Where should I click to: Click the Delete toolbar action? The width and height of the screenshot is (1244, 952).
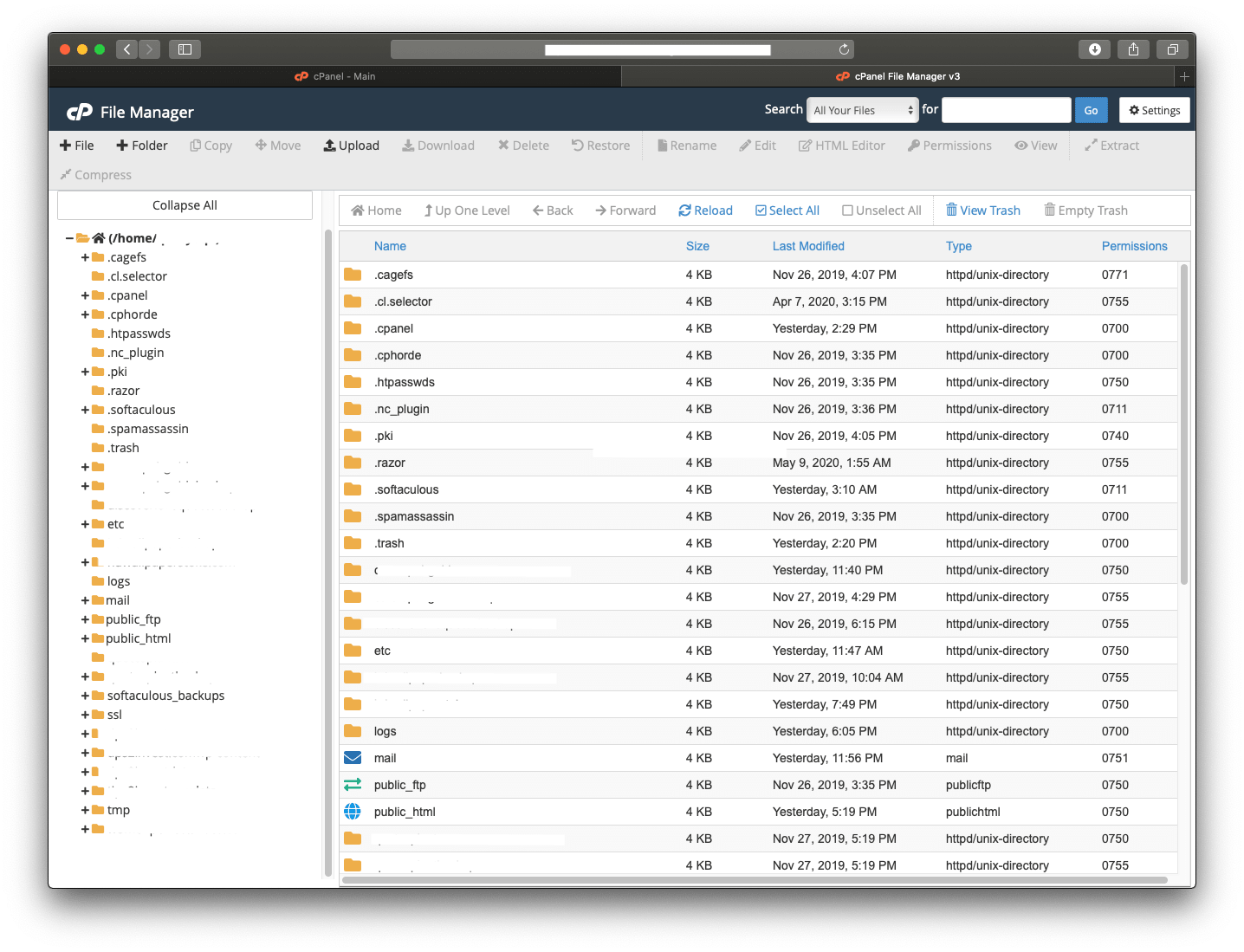tap(523, 146)
